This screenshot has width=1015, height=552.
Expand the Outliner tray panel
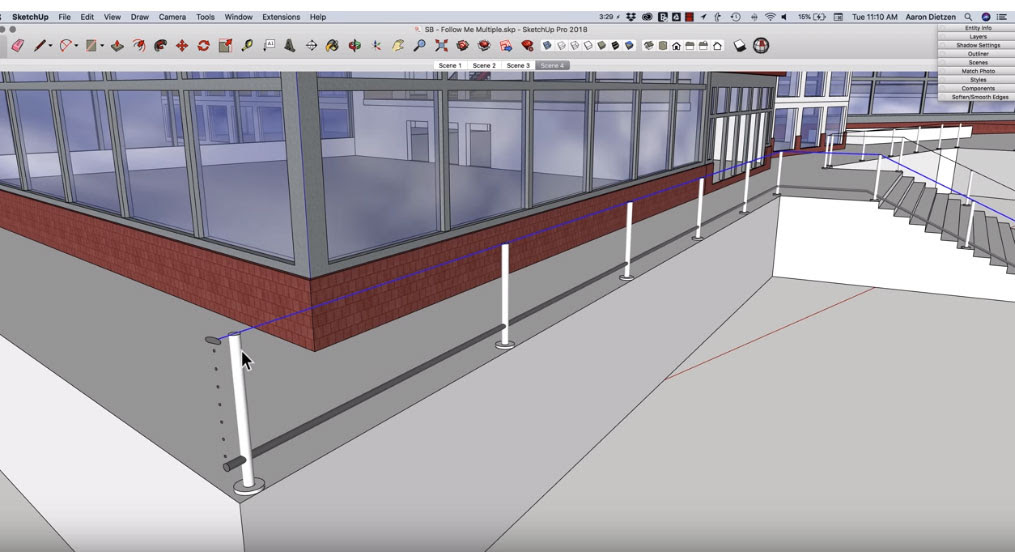(977, 54)
